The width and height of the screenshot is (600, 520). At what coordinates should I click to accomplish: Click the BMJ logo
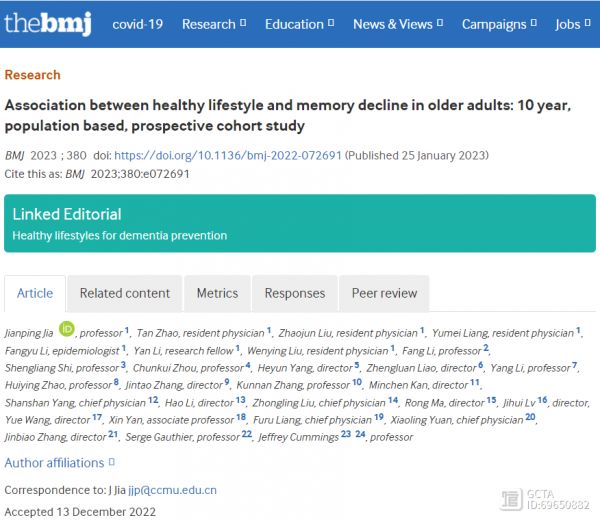tap(48, 23)
